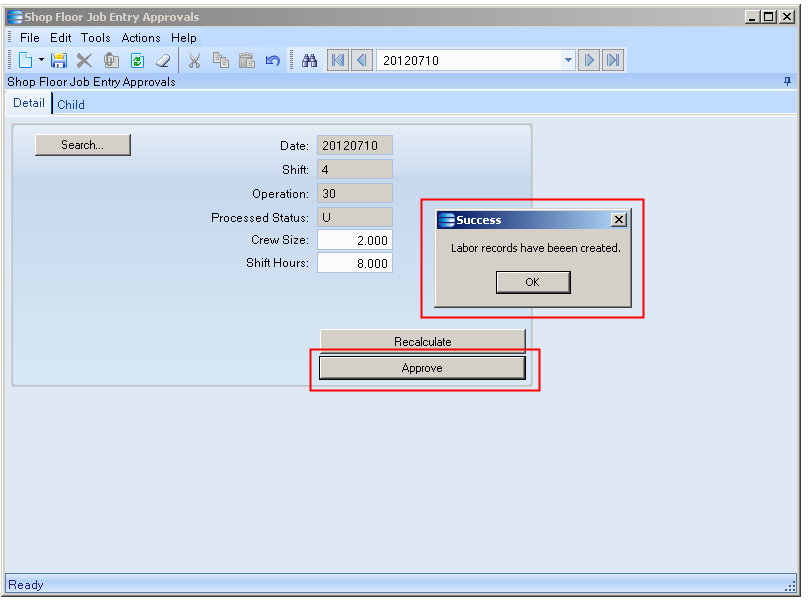Go to first record navigation icon
The height and width of the screenshot is (600, 808).
click(338, 60)
